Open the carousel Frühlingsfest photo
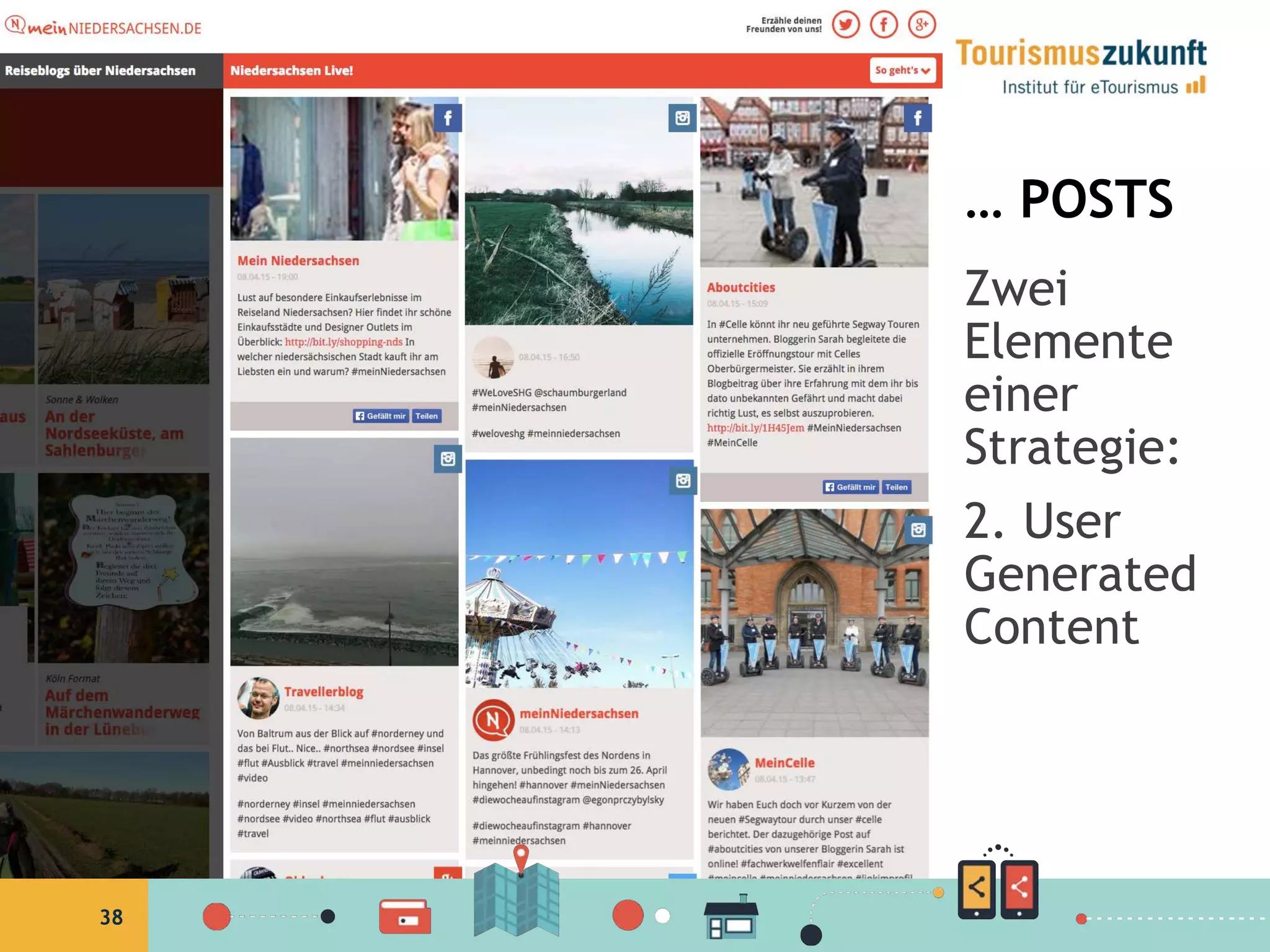The image size is (1270, 952). click(x=579, y=574)
